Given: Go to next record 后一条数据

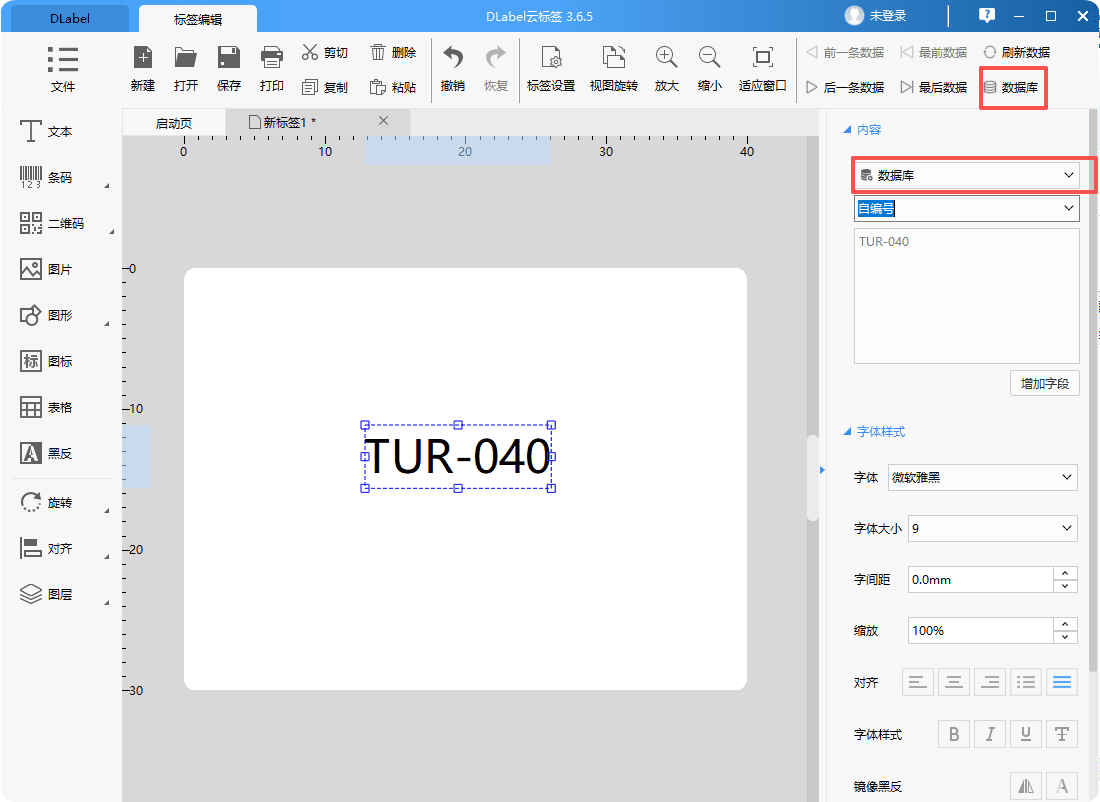Looking at the screenshot, I should pyautogui.click(x=845, y=87).
